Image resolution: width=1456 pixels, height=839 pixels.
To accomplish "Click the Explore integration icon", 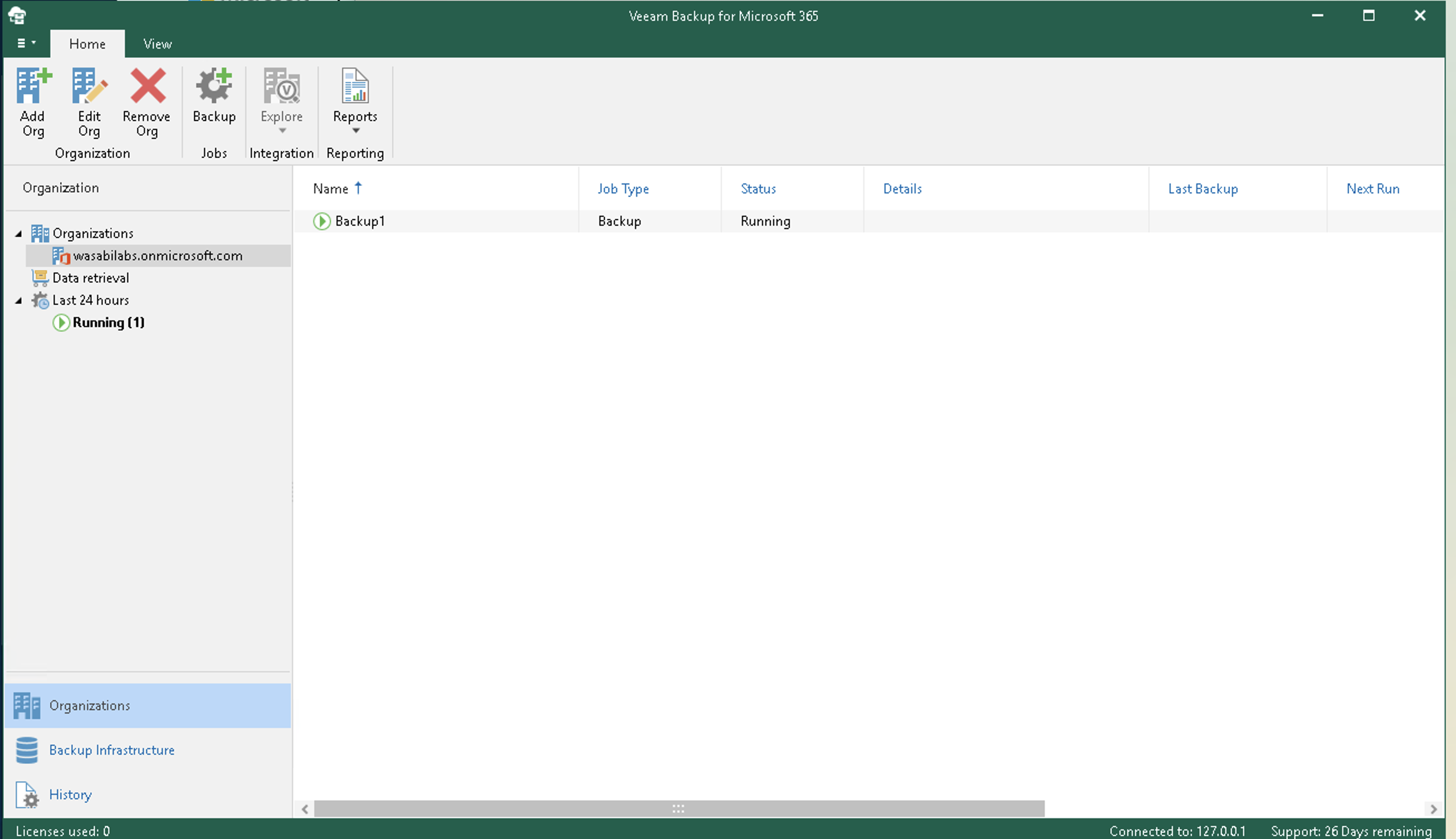I will coord(282,85).
